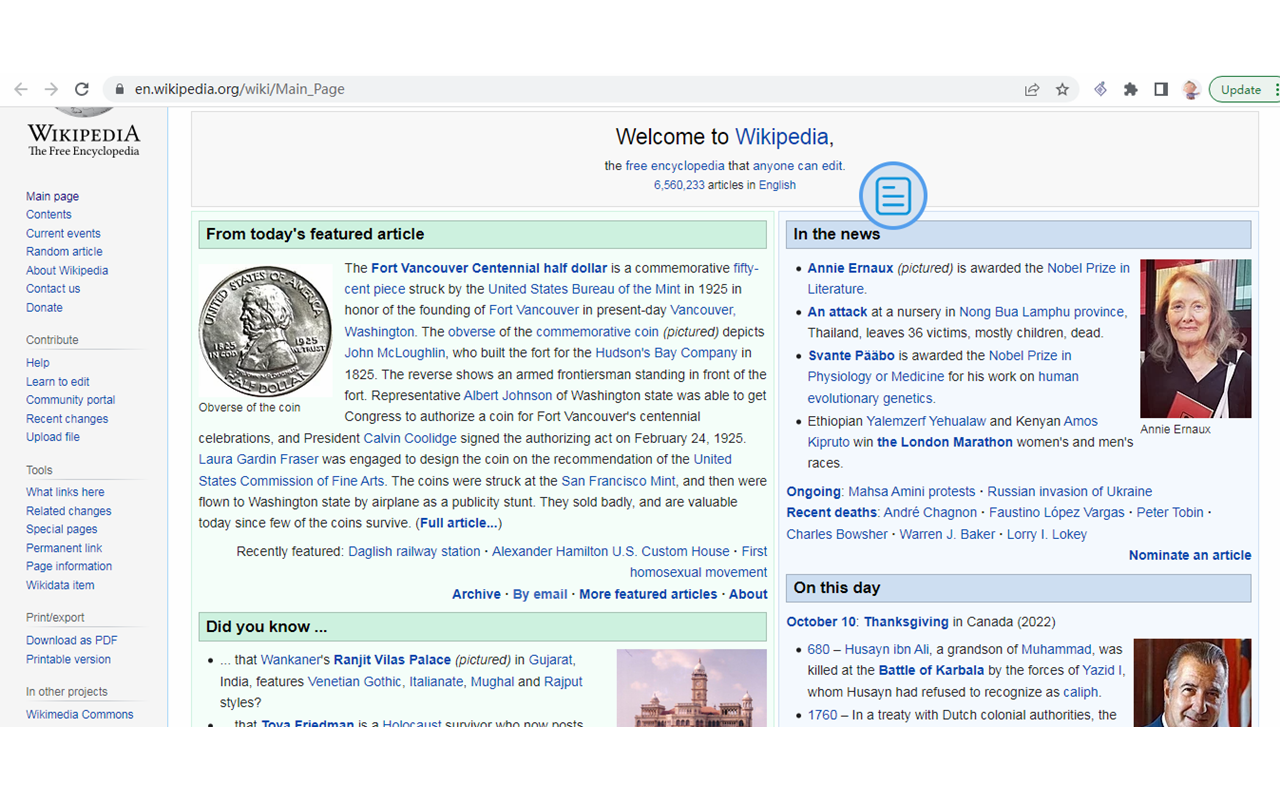Viewport: 1280px width, 800px height.
Task: Open What links here tool
Action: [x=65, y=492]
